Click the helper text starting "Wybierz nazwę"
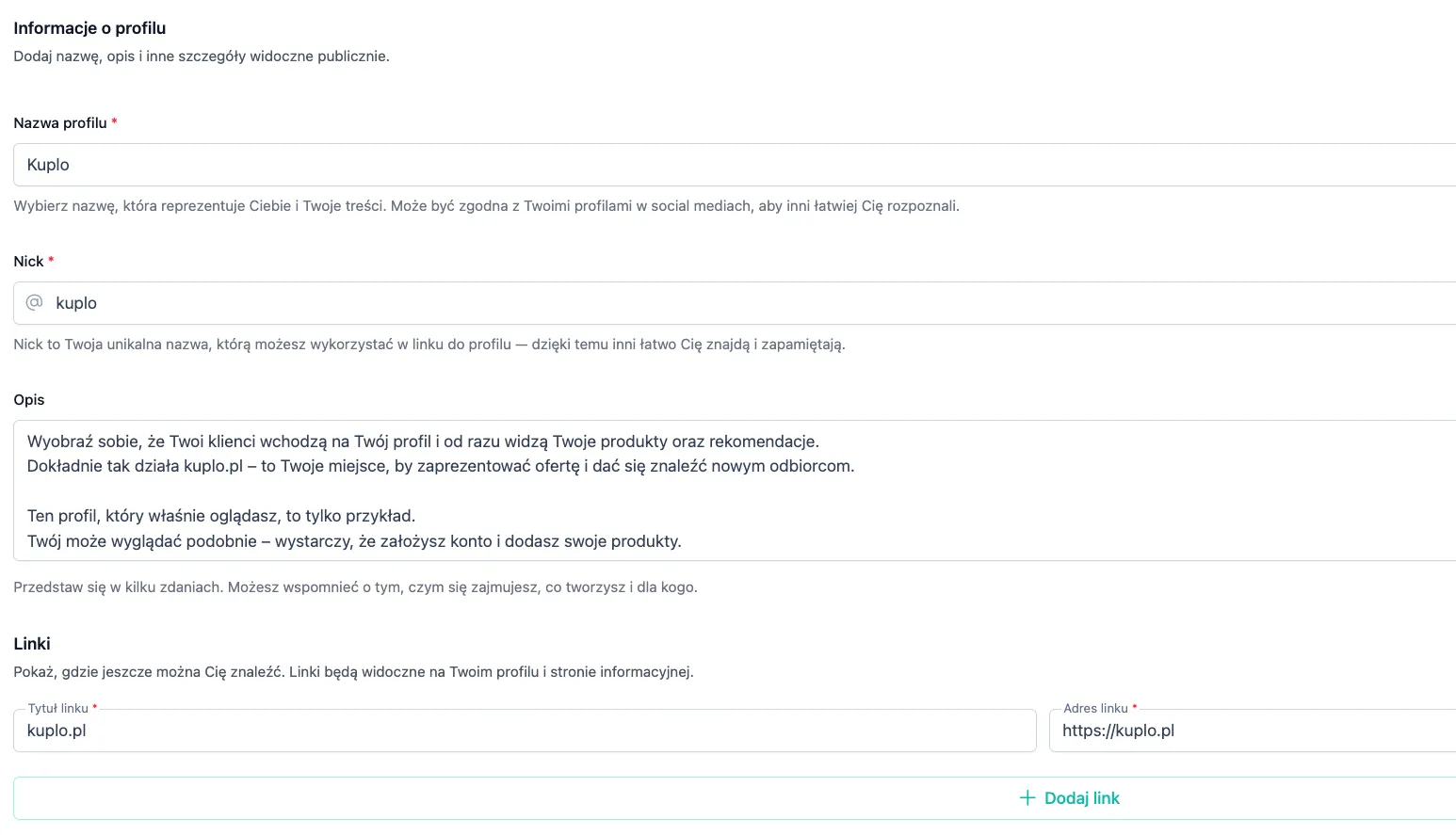 [x=486, y=206]
